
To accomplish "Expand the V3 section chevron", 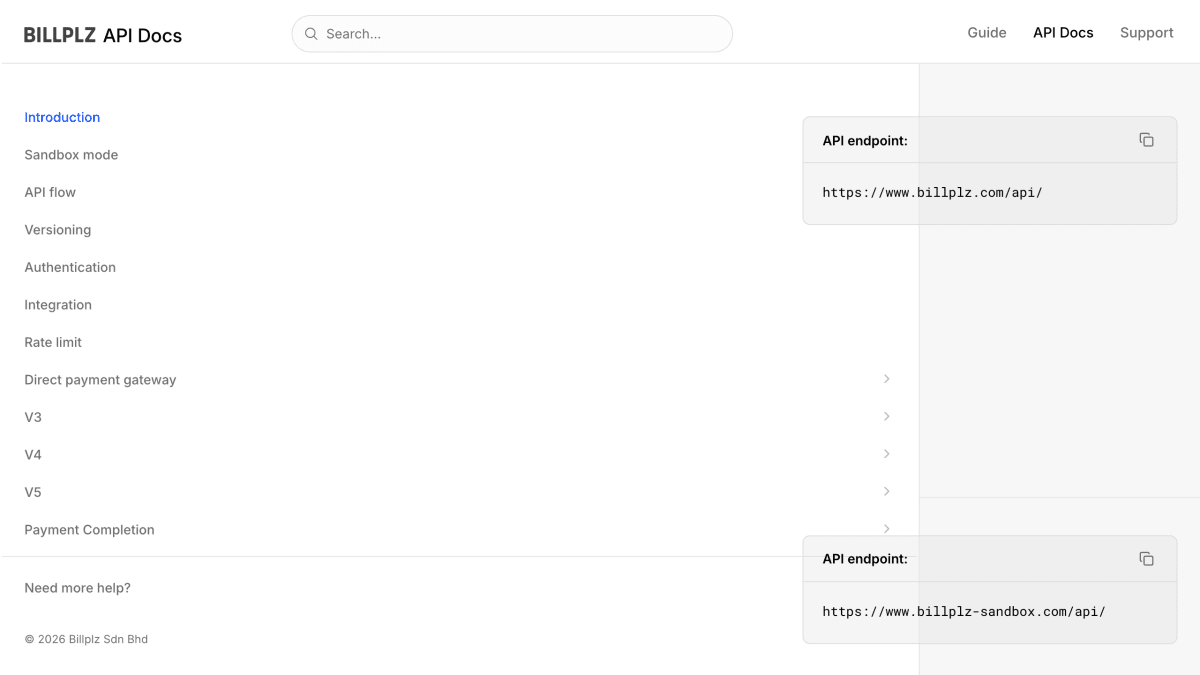I will click(x=887, y=416).
